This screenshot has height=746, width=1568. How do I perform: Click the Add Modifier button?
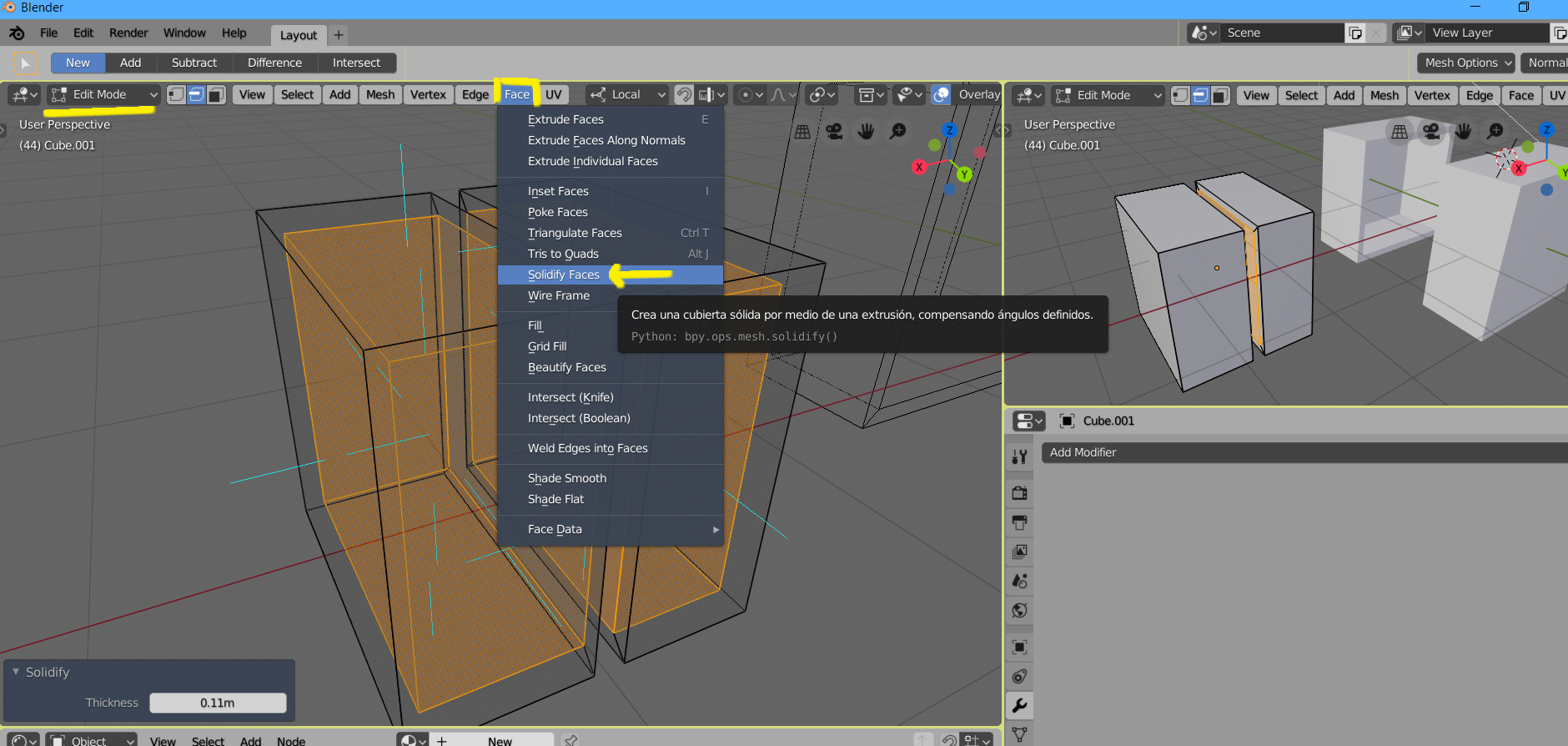point(1304,452)
